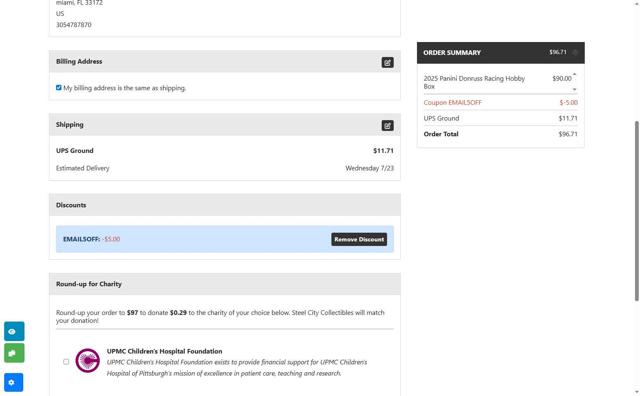This screenshot has width=640, height=396.
Task: Click scrollbar down arrow at bottom right
Action: tap(637, 392)
